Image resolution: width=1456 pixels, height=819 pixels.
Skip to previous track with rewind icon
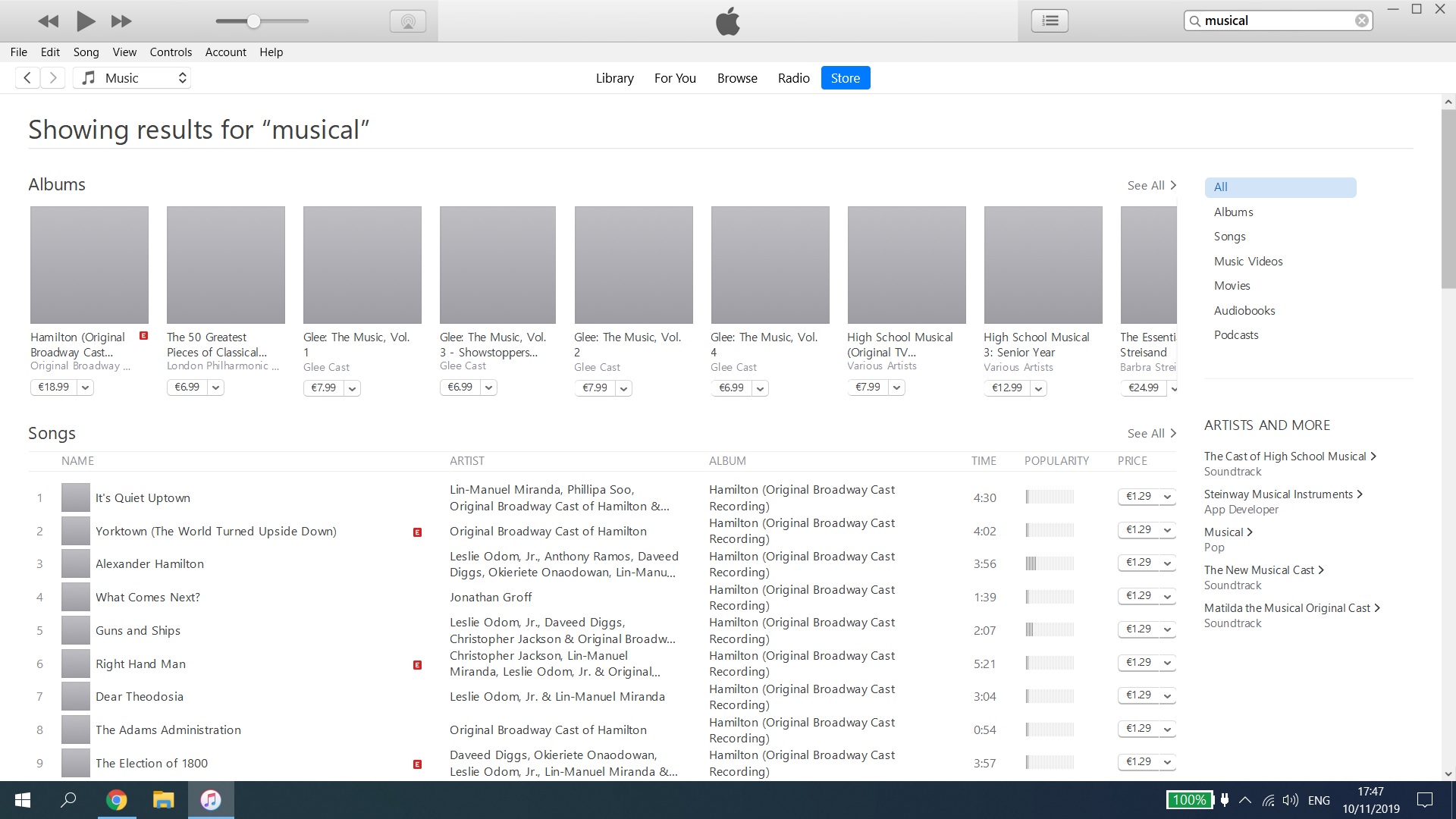[48, 21]
